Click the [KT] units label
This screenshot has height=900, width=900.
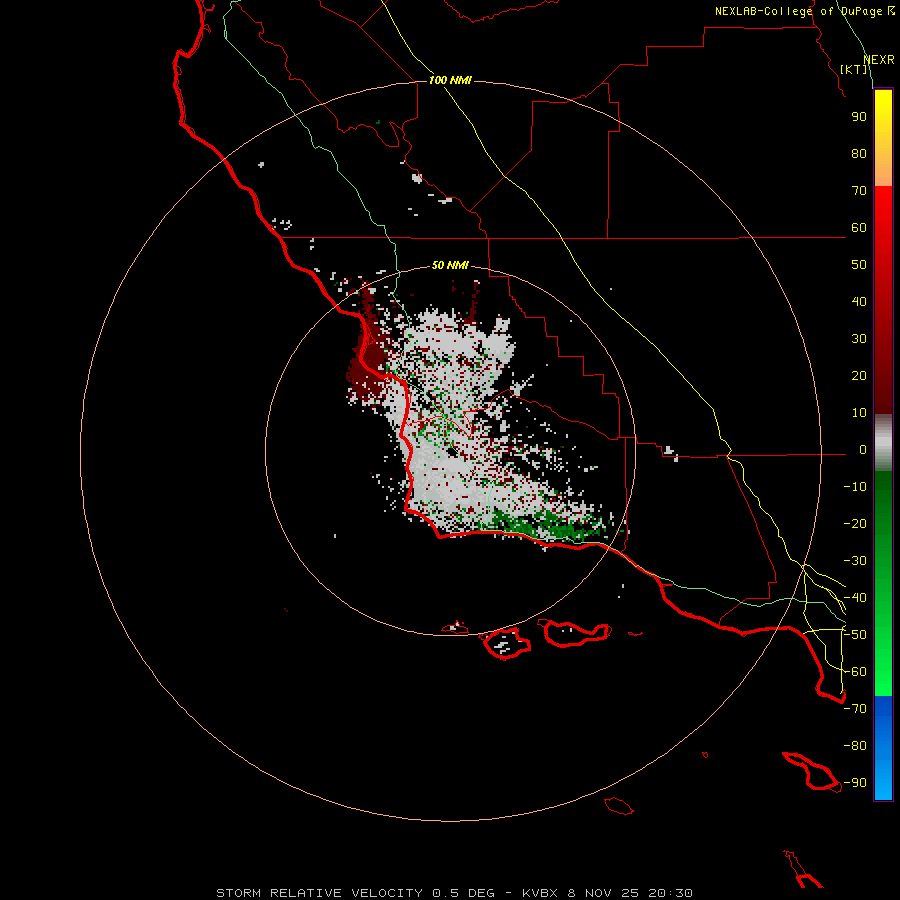(853, 69)
